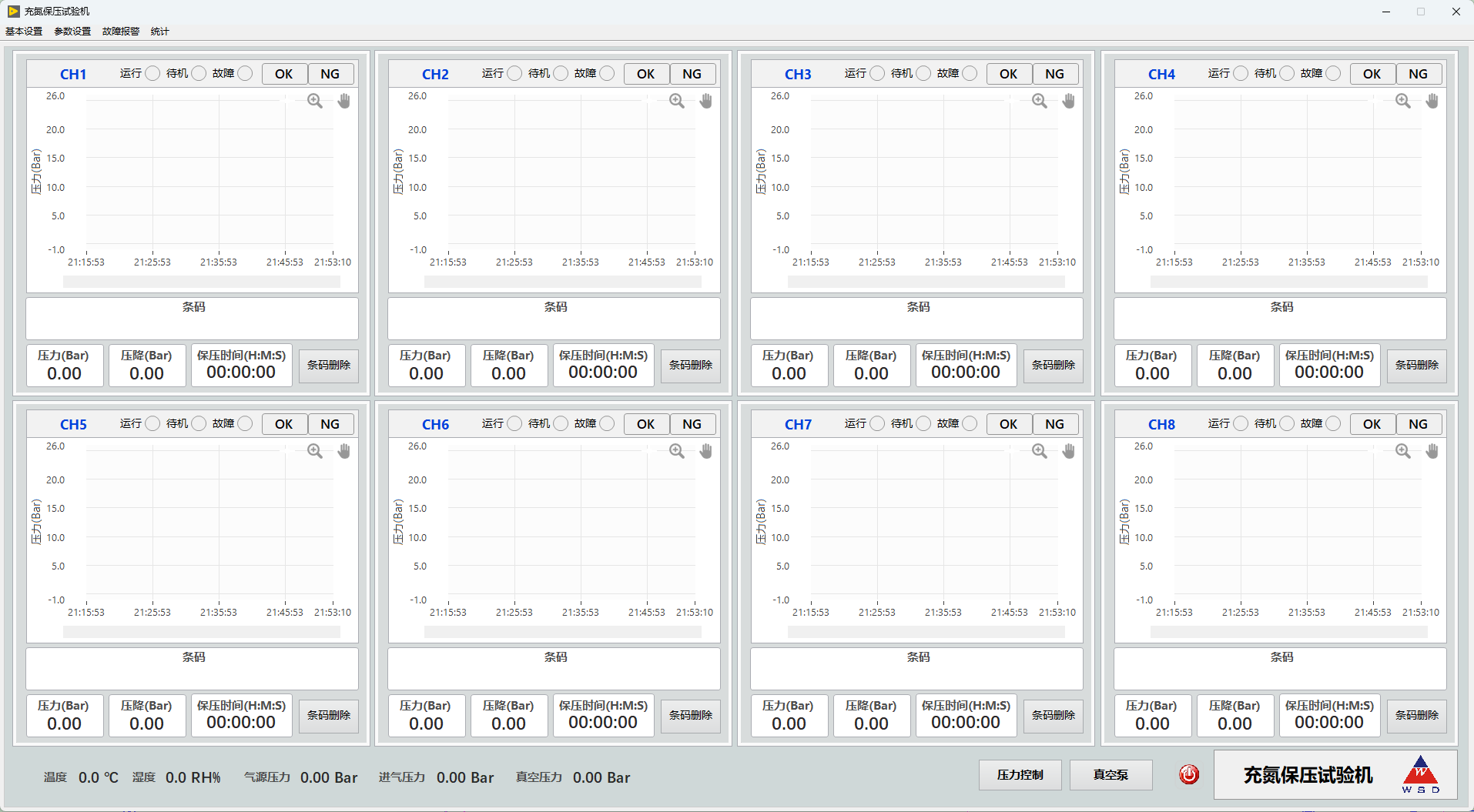Select the zoom tool on CH1 chart

(315, 101)
